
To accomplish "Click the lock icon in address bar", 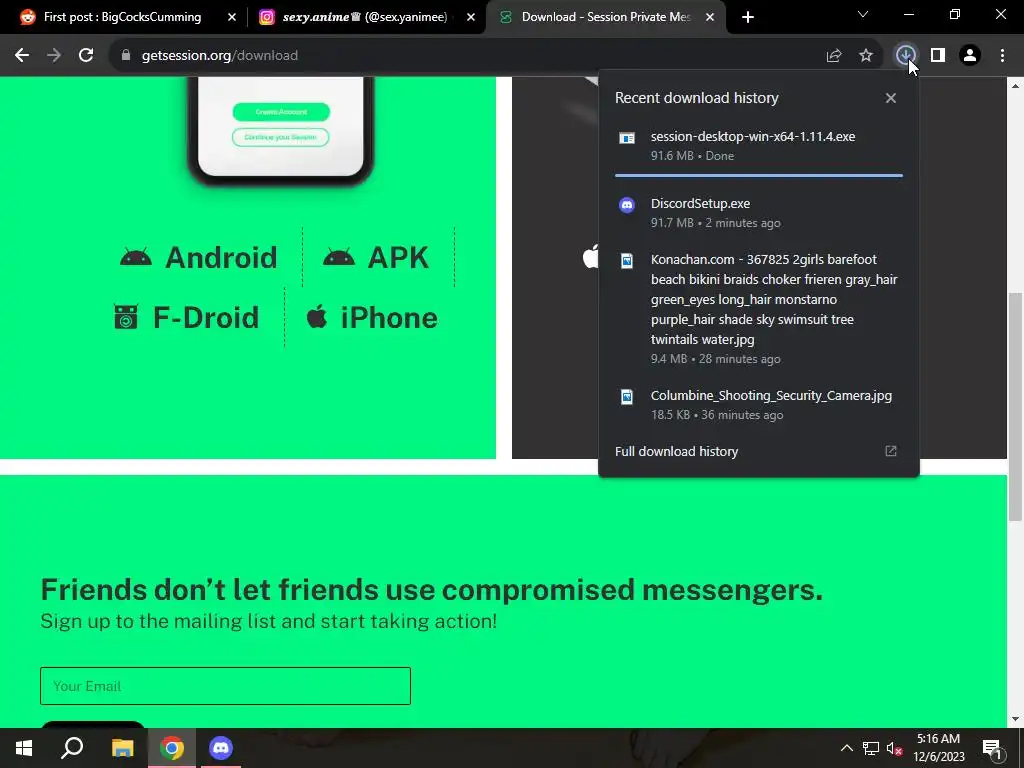I will pos(125,56).
